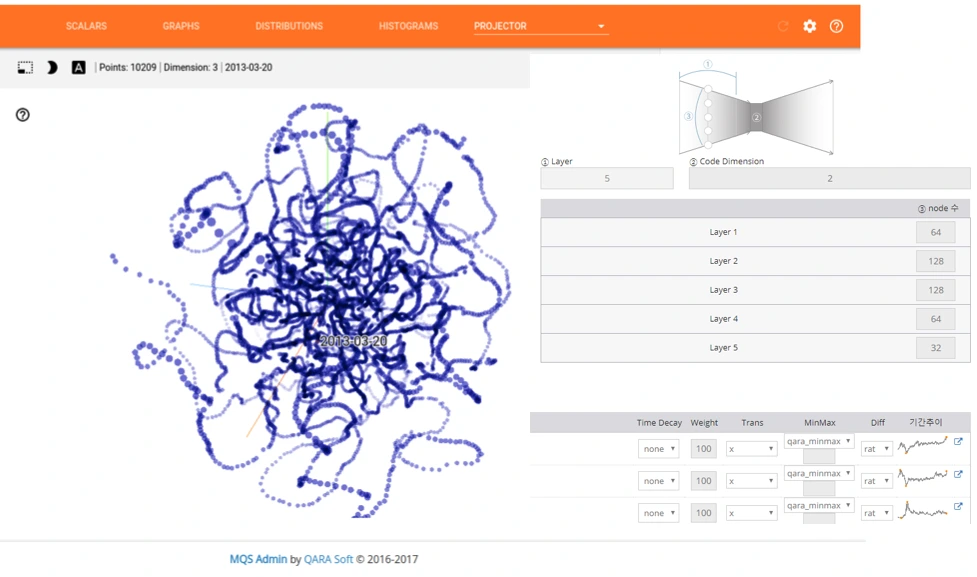Activate the bounding box selection tool
The image size is (977, 577).
point(25,67)
